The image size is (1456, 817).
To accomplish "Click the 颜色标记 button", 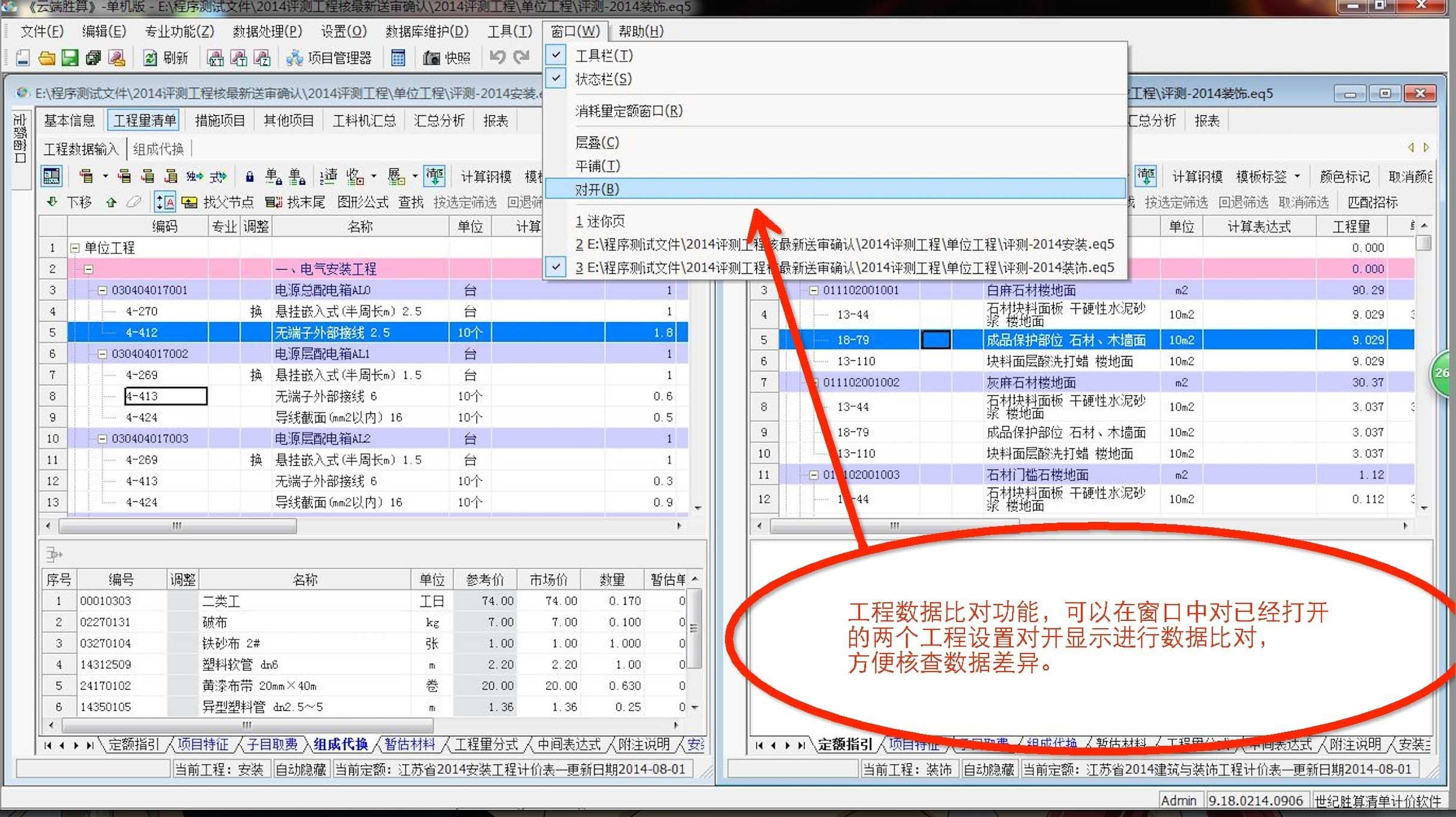I will 1344,176.
